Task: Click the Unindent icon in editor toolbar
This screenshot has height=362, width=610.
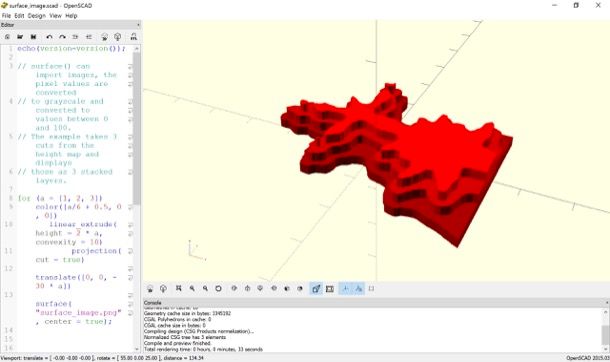Action: [x=75, y=37]
